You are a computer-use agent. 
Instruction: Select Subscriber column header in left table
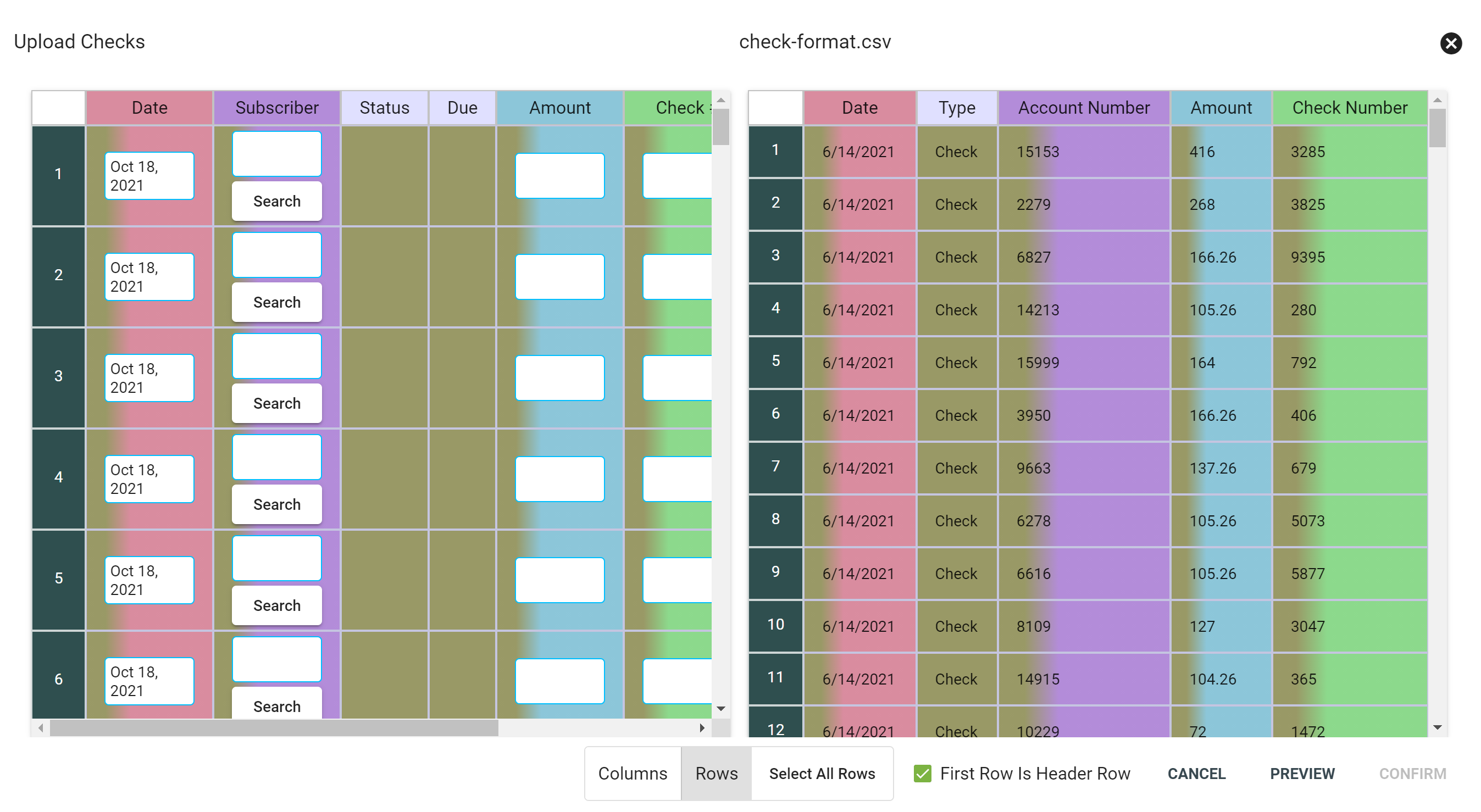click(x=276, y=108)
